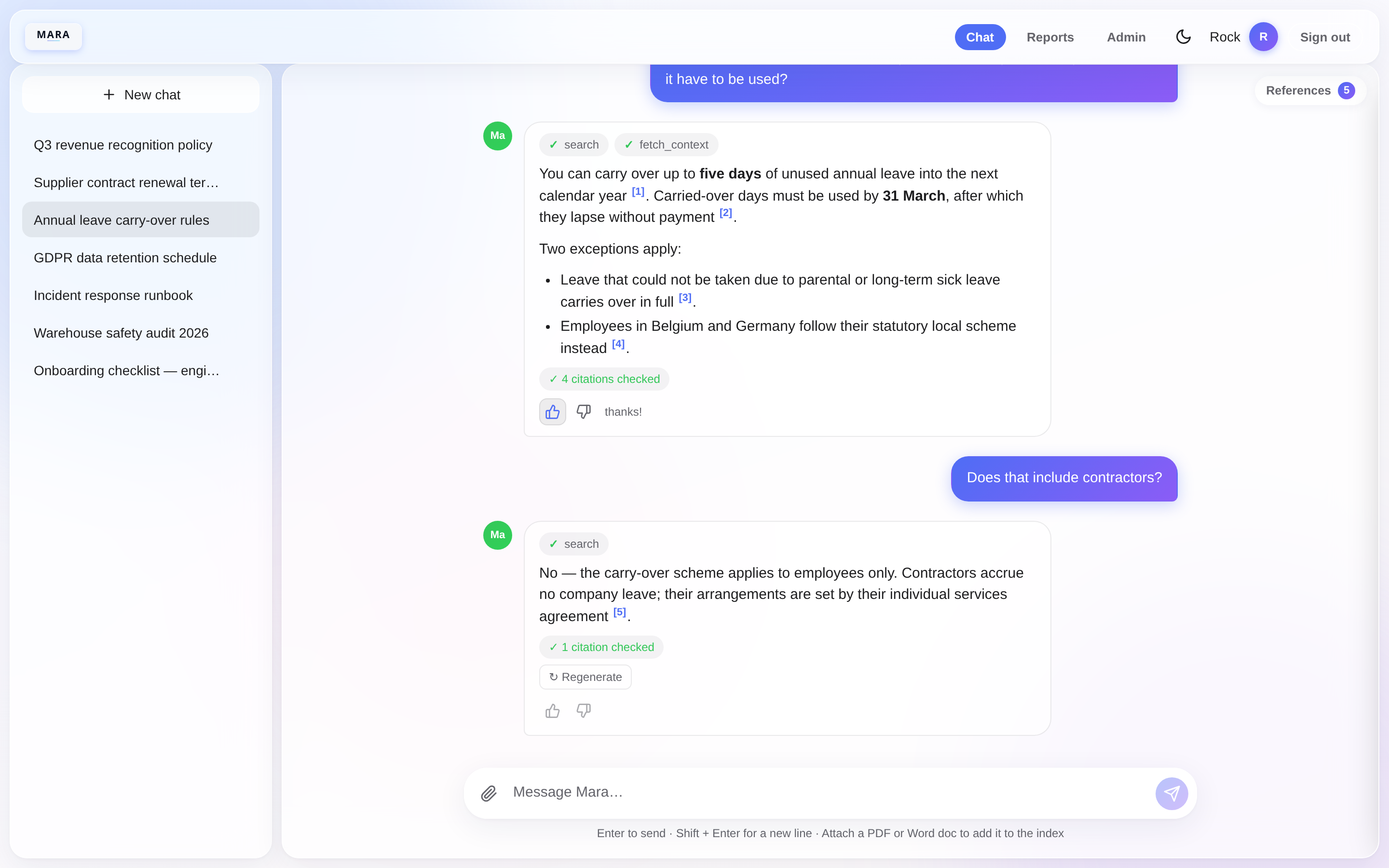The width and height of the screenshot is (1389, 868).
Task: Open citation [4] link
Action: click(618, 344)
